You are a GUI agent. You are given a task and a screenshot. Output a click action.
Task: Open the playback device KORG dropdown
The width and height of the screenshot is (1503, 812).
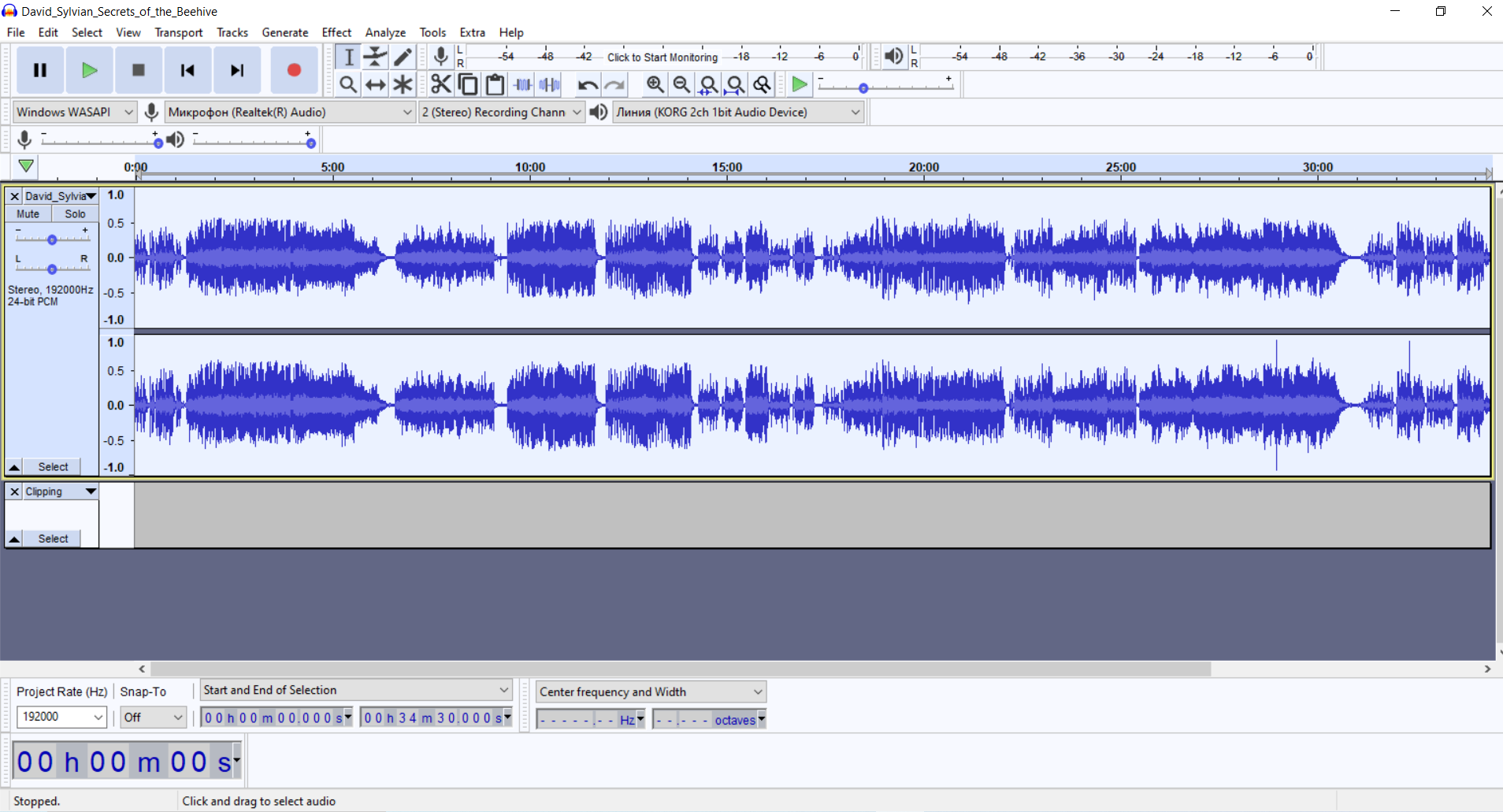(738, 112)
